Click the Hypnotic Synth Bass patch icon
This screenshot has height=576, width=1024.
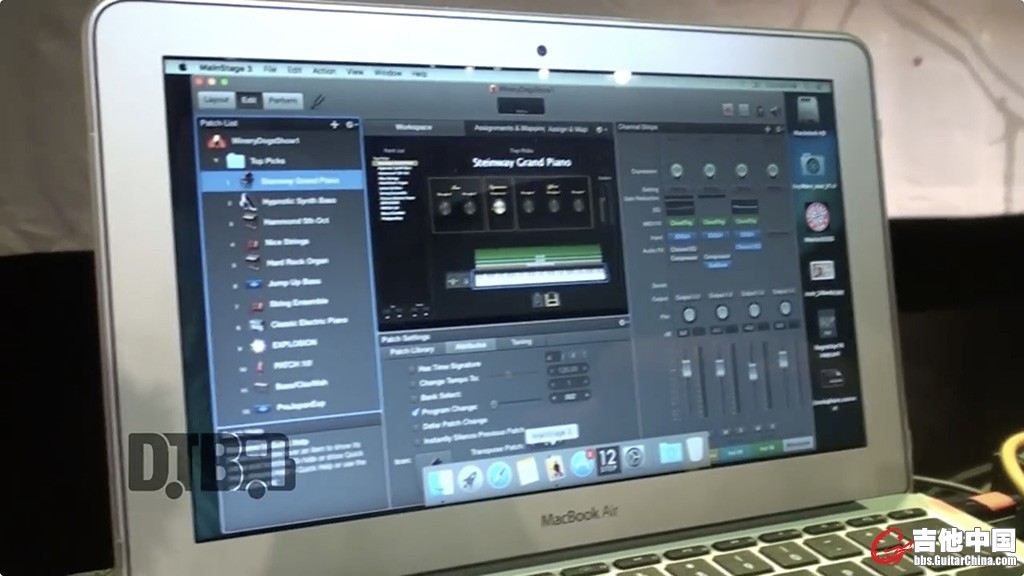click(x=248, y=202)
